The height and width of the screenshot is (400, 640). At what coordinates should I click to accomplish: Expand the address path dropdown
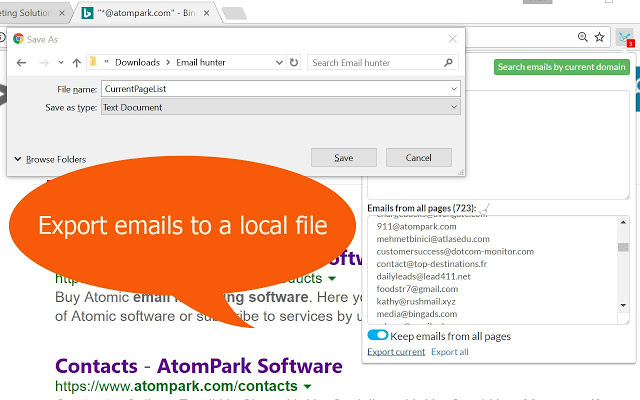279,62
